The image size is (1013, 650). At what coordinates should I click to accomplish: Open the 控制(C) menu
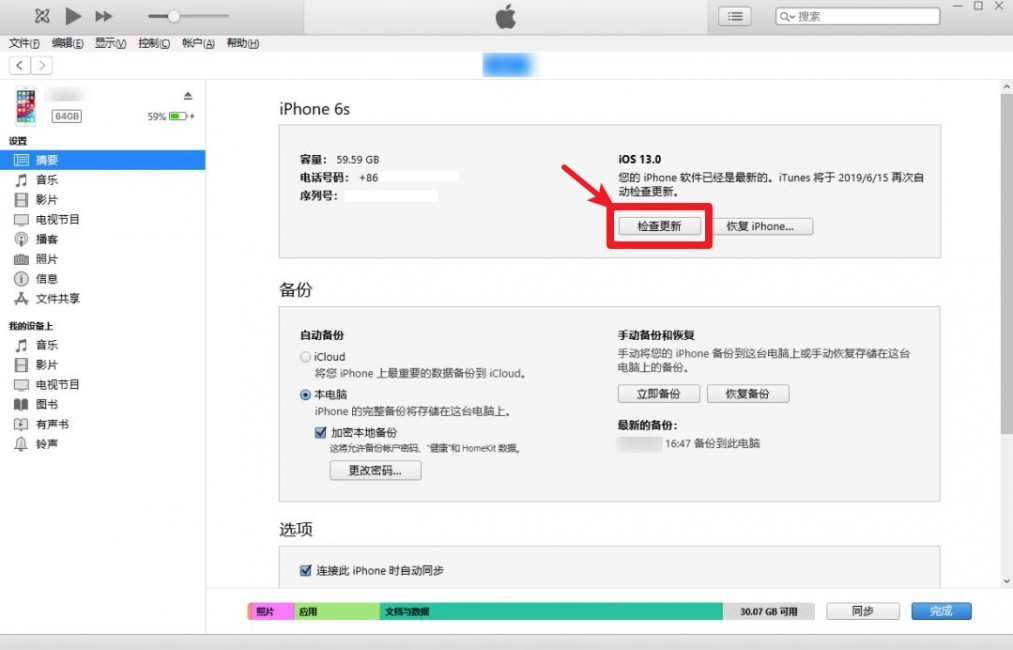[154, 43]
